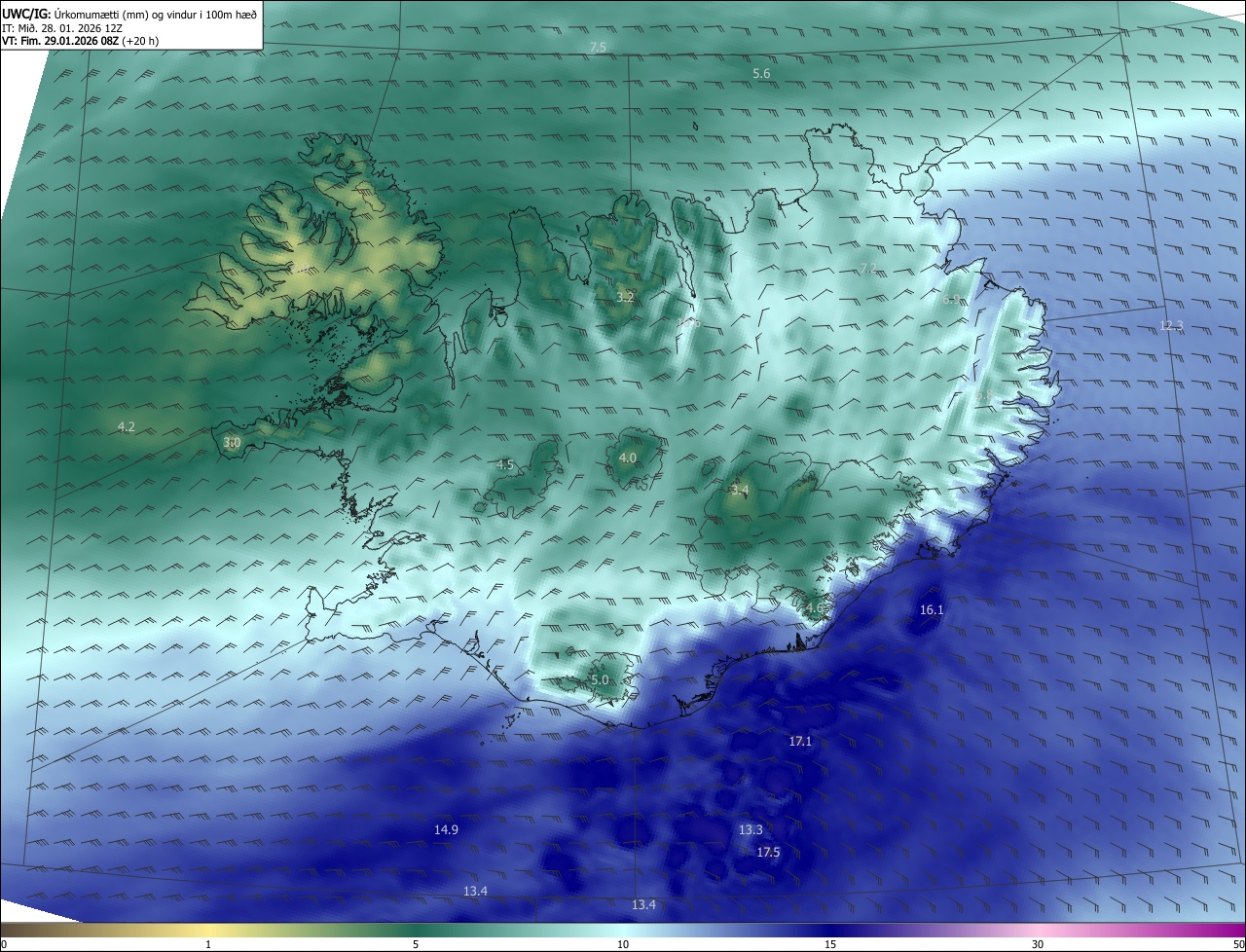Click the 13.3 value label
This screenshot has height=952, width=1246.
click(x=751, y=830)
